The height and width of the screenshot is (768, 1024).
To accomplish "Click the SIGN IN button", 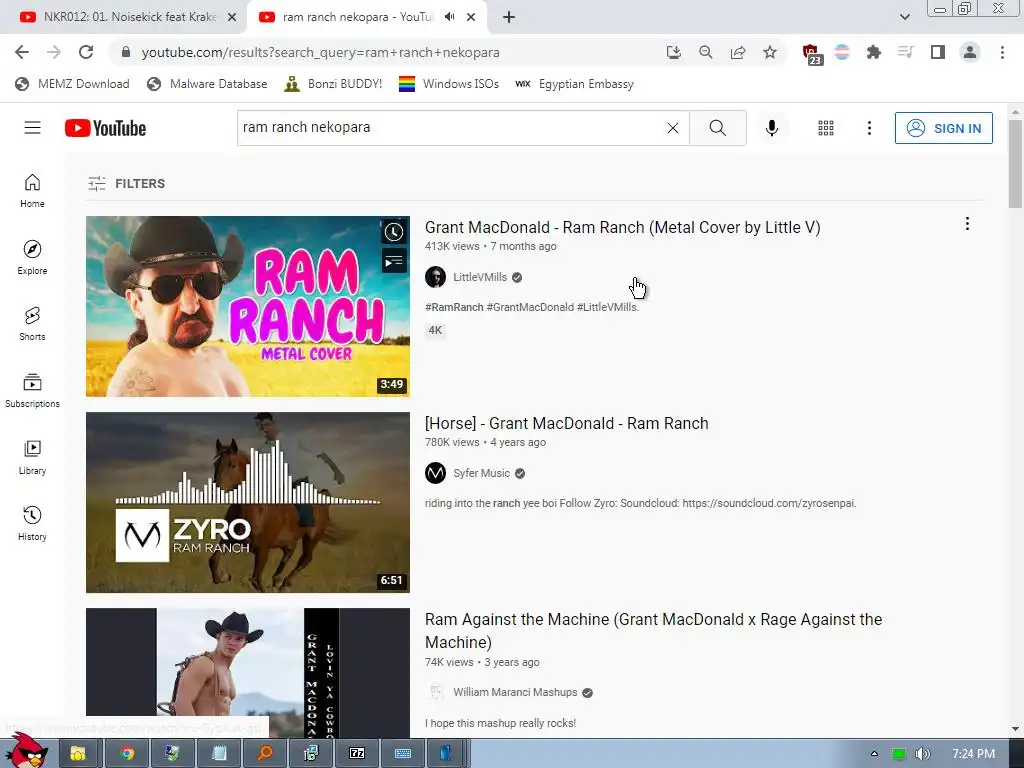I will (x=944, y=128).
